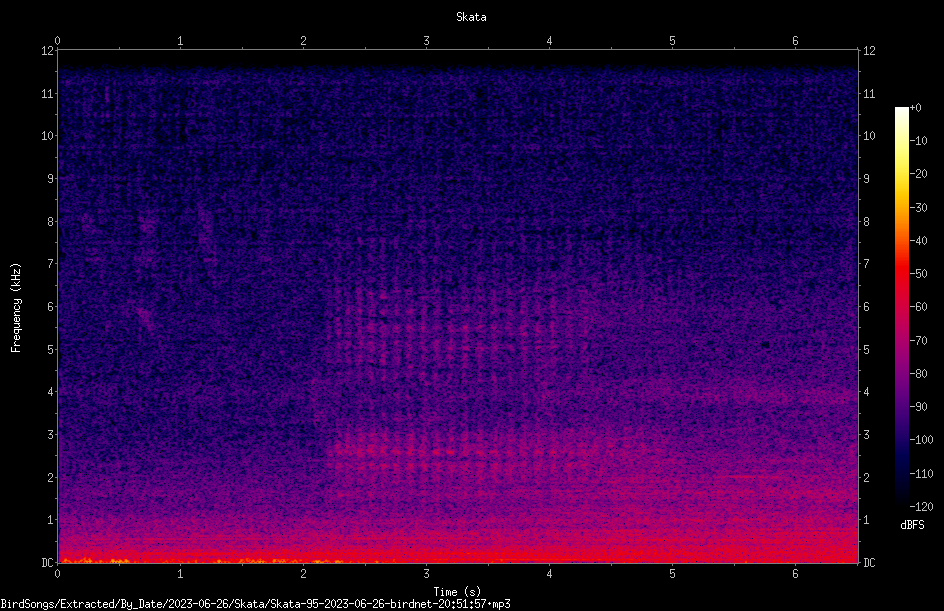Click the 'Skata' title above the spectrogram
This screenshot has height=611, width=944.
click(x=471, y=17)
